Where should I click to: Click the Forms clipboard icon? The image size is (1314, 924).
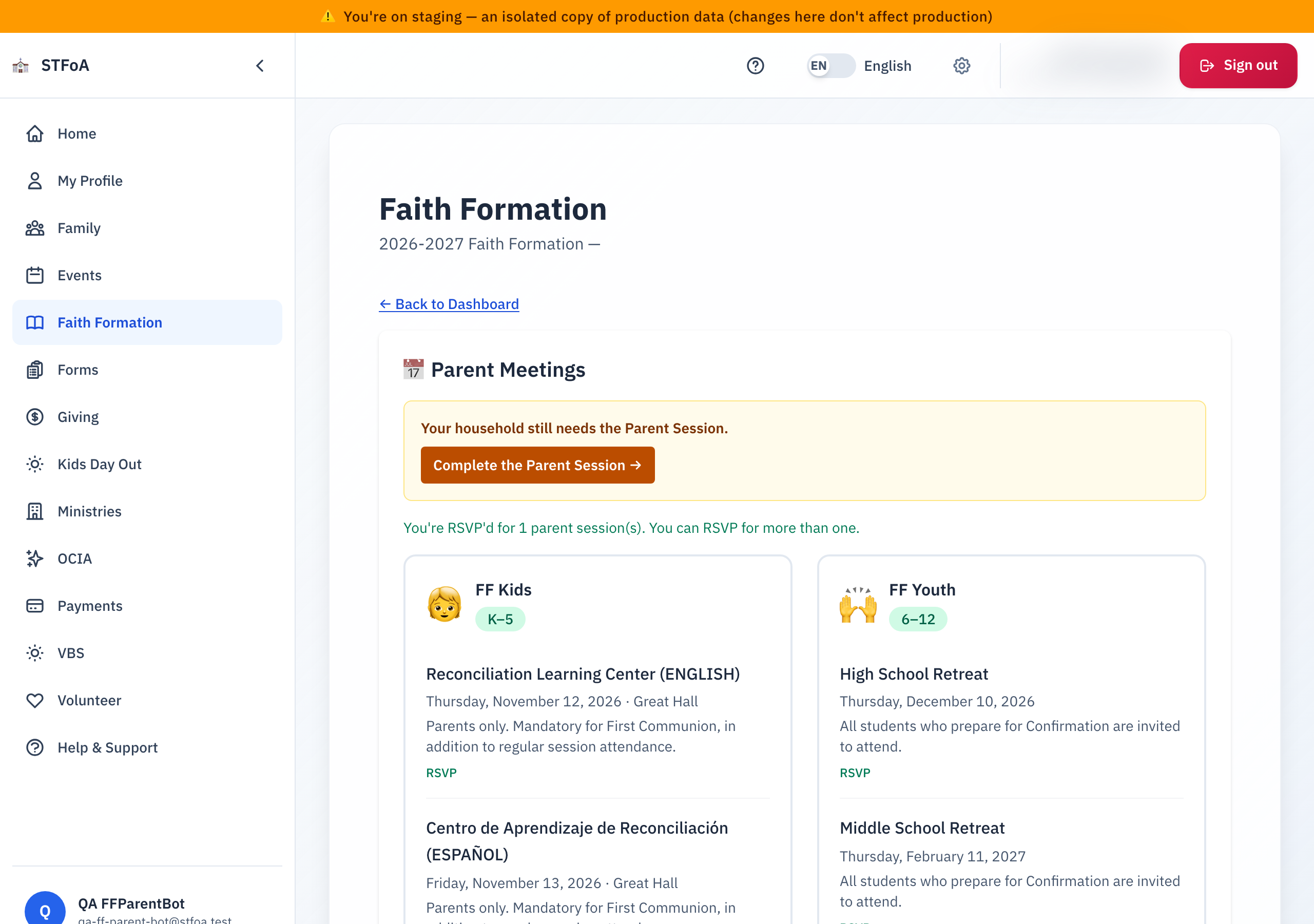click(x=35, y=370)
